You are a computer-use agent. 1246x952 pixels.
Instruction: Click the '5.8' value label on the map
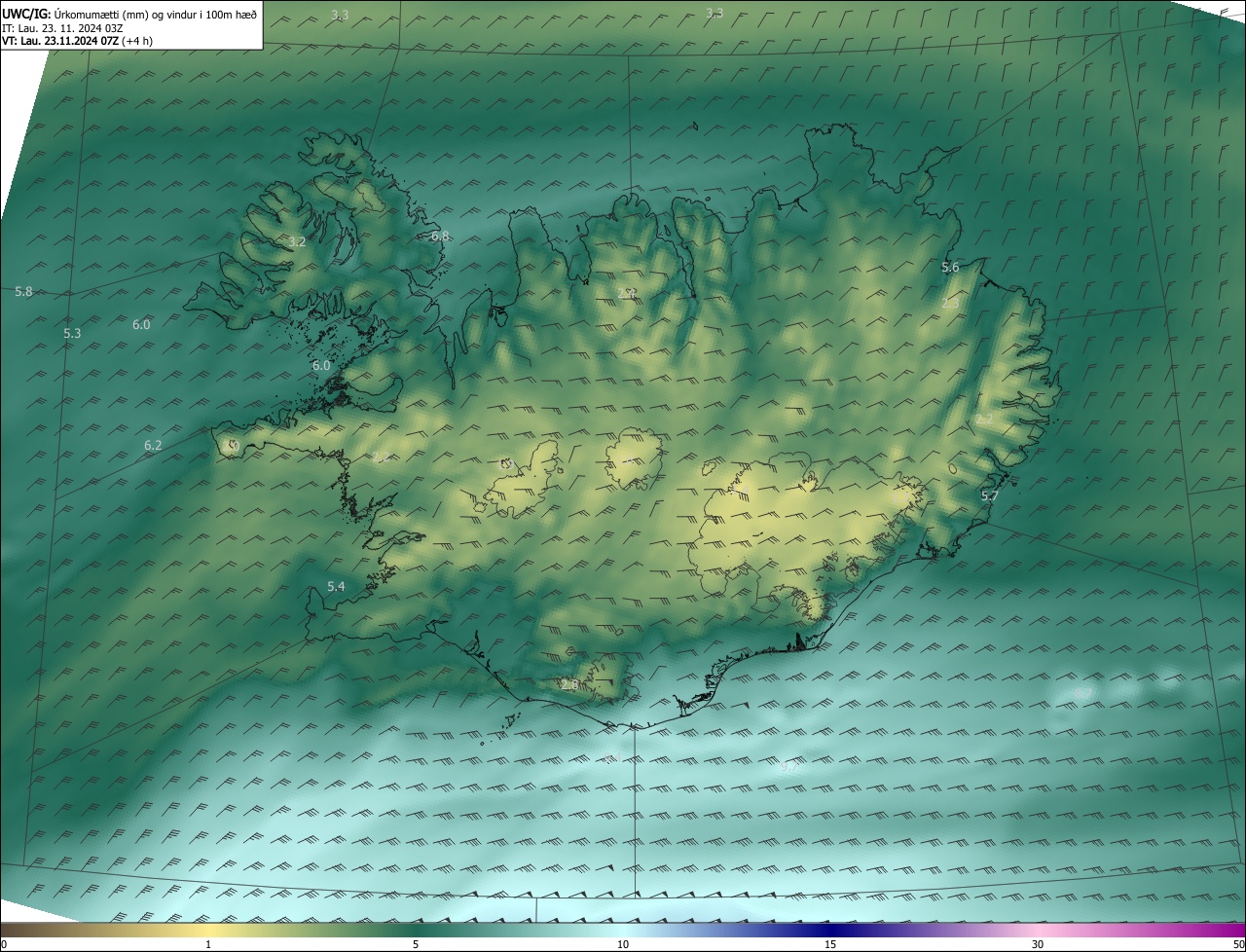point(23,291)
